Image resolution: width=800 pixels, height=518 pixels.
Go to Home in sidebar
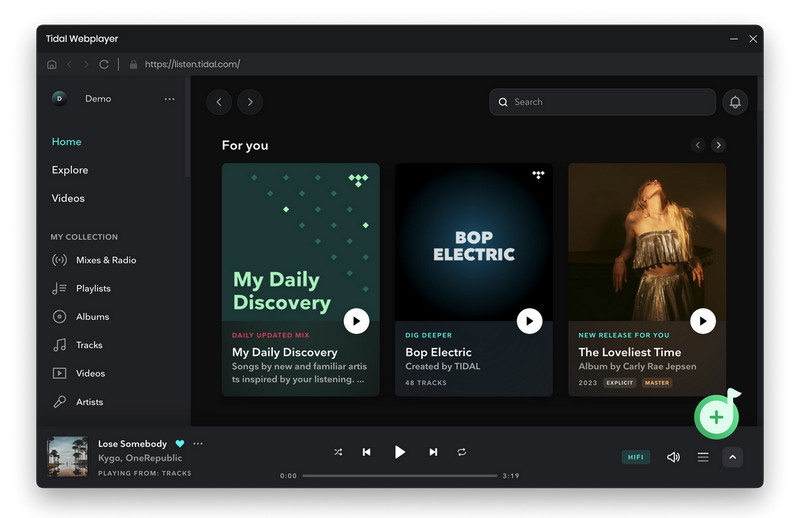(x=66, y=141)
